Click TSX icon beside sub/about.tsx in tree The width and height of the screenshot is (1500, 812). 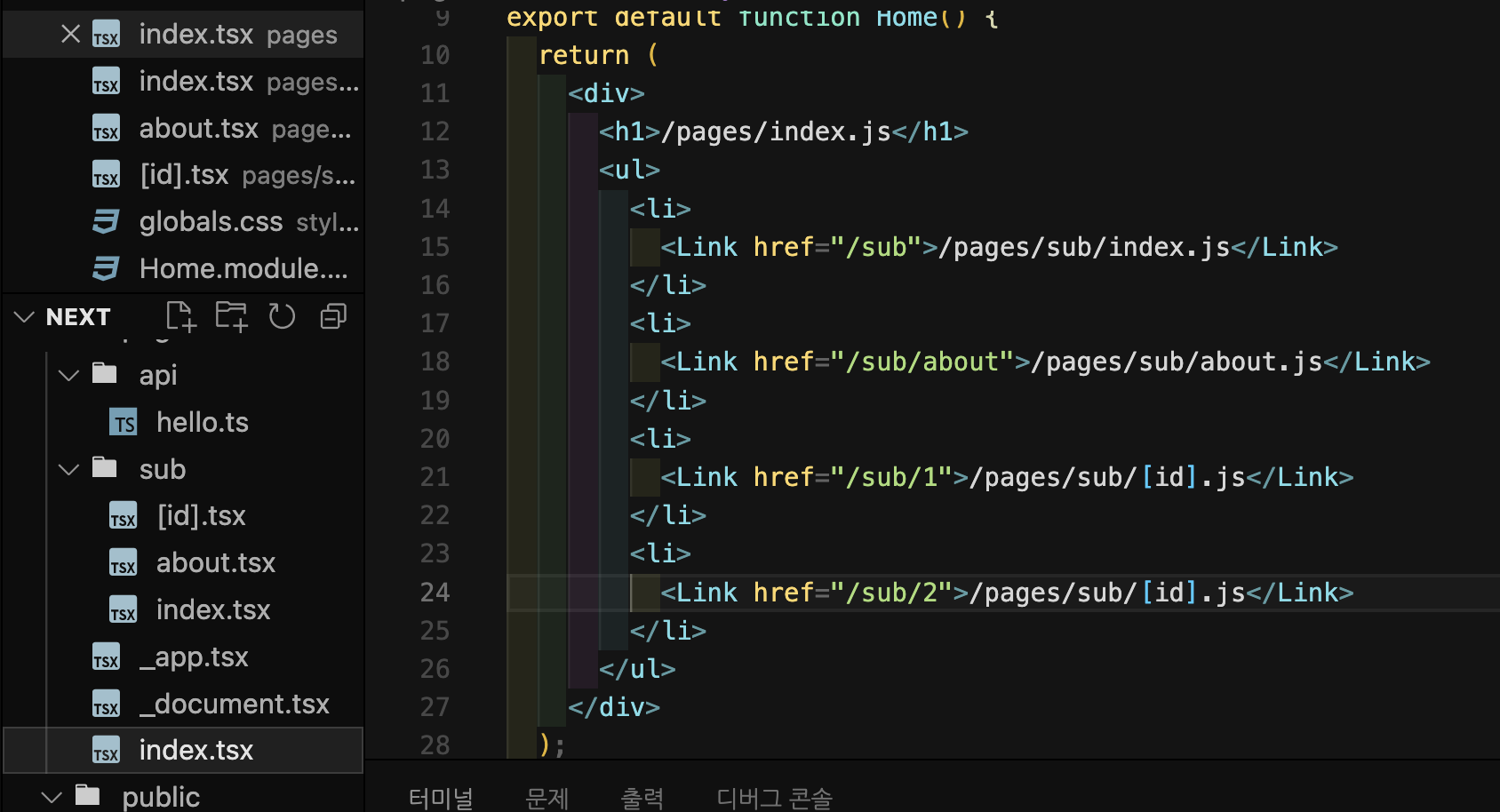coord(124,564)
